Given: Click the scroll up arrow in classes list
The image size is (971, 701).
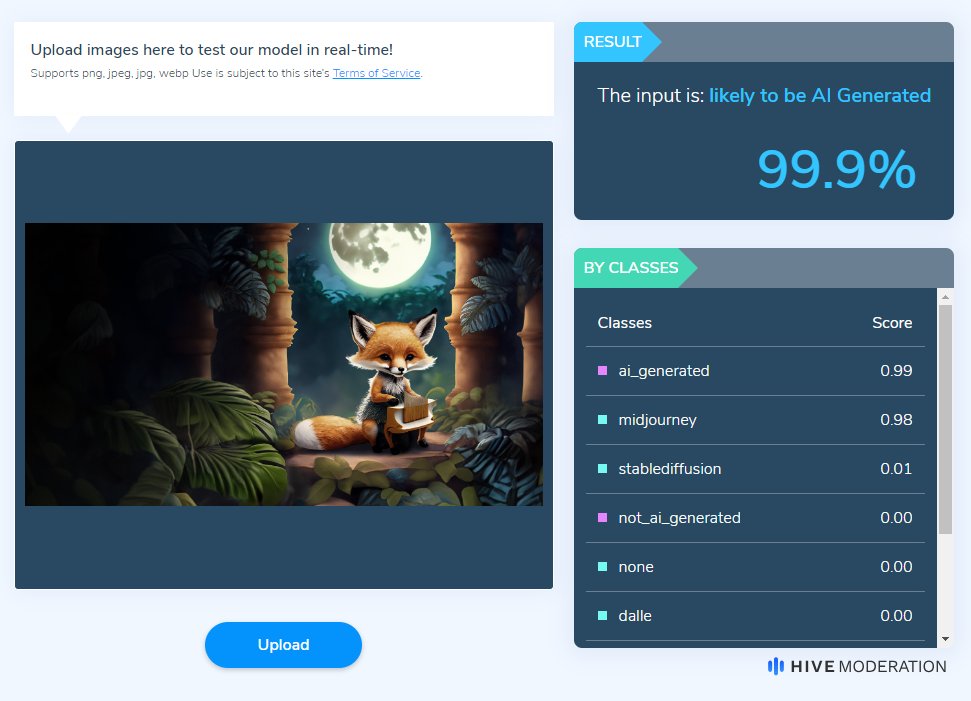Looking at the screenshot, I should (945, 297).
